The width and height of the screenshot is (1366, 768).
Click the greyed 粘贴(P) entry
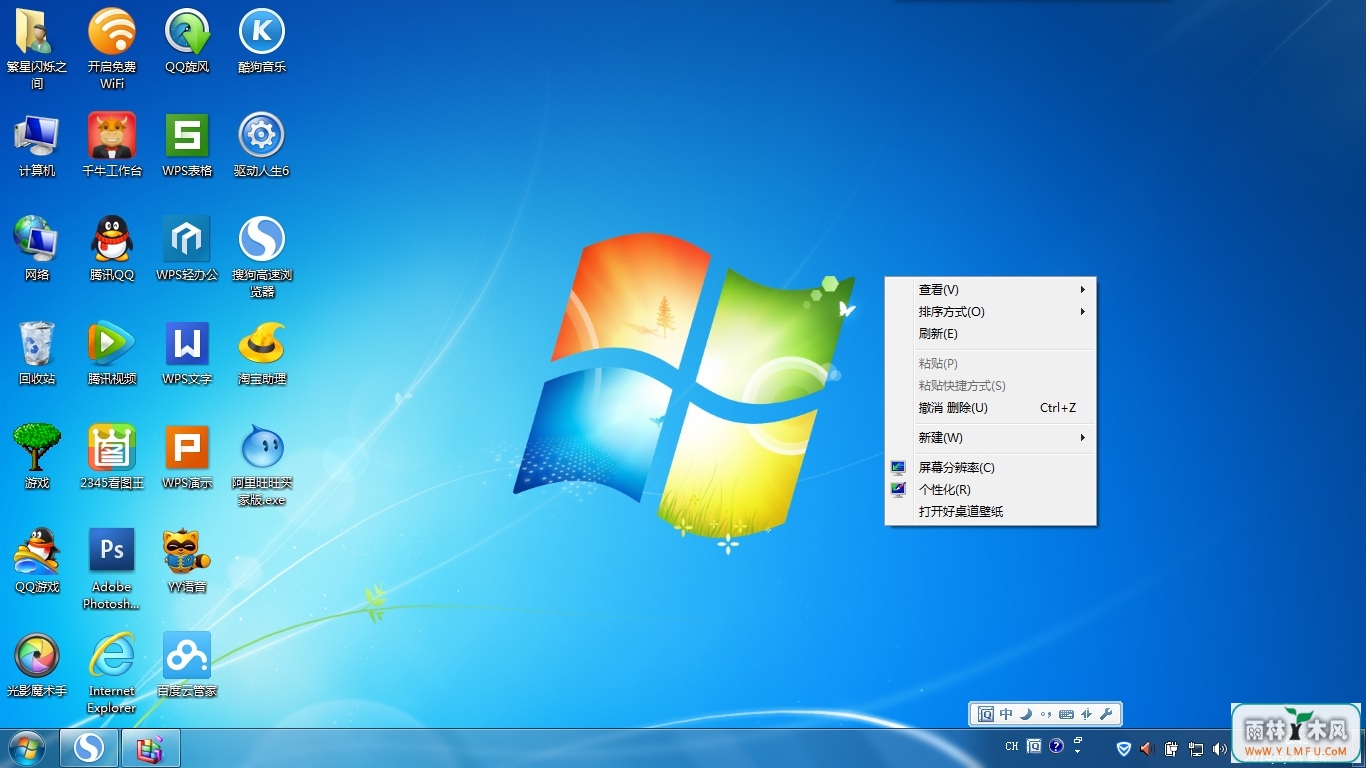(x=990, y=364)
